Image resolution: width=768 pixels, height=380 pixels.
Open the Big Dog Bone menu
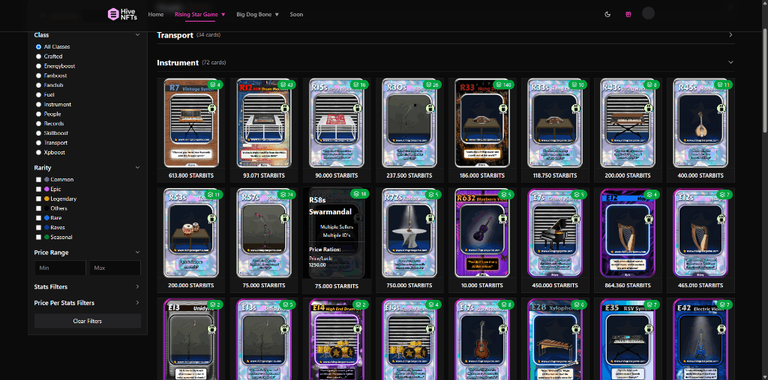[258, 14]
